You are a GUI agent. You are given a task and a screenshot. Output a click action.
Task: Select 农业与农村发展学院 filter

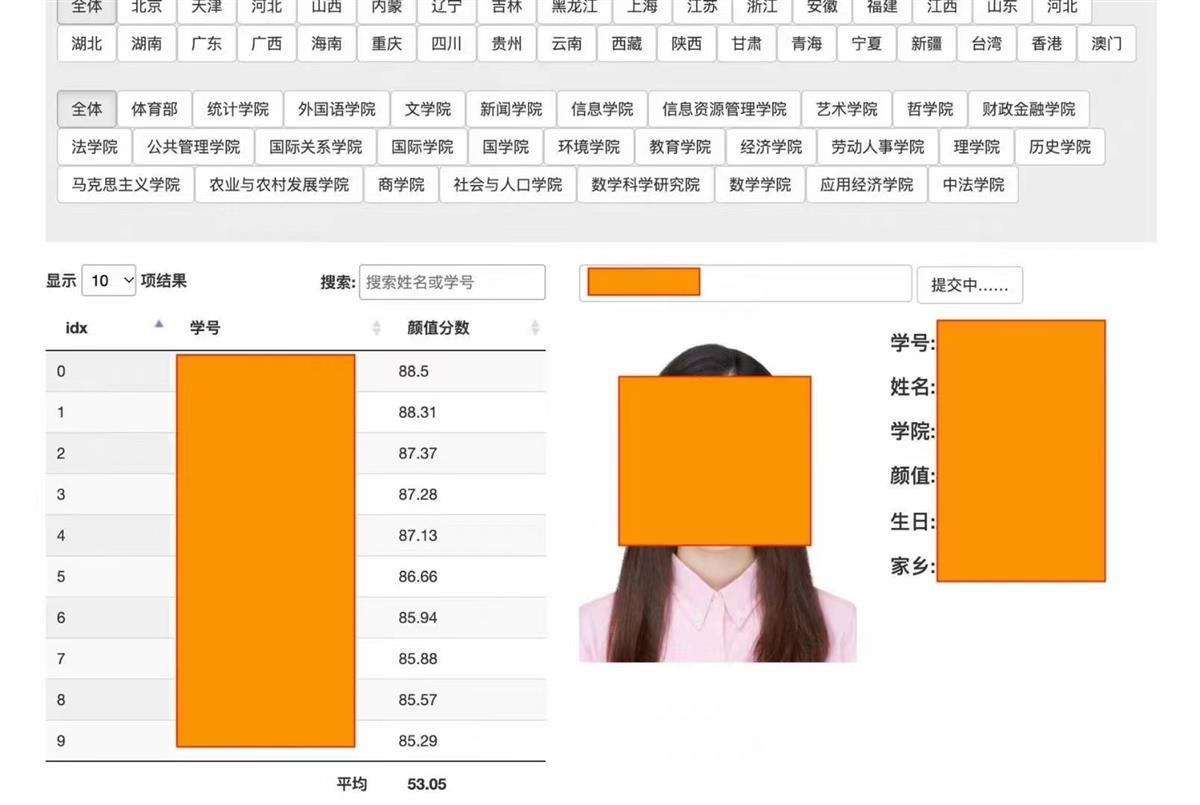pyautogui.click(x=279, y=184)
